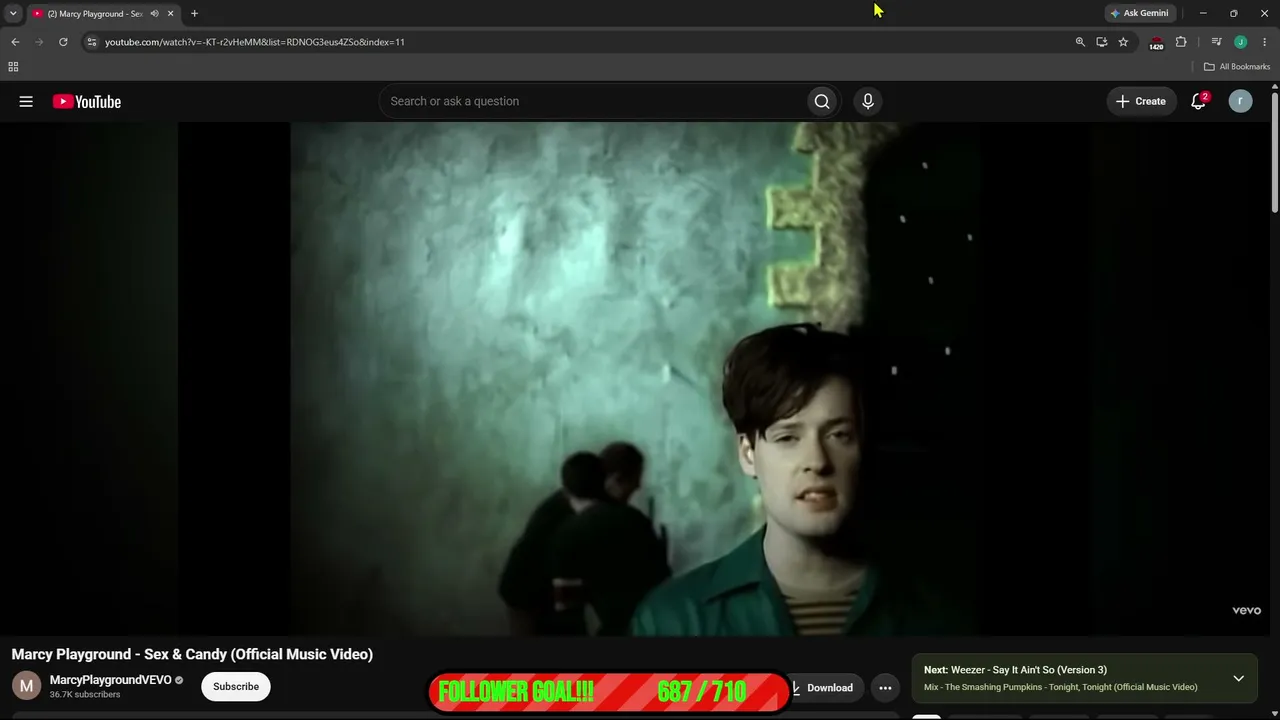Open the Extensions puzzle icon
This screenshot has height=720, width=1280.
(x=1181, y=42)
